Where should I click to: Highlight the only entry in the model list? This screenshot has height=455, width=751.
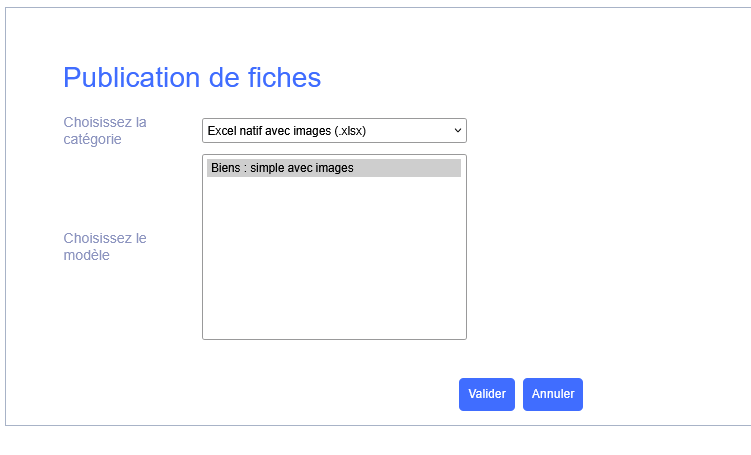[x=283, y=168]
